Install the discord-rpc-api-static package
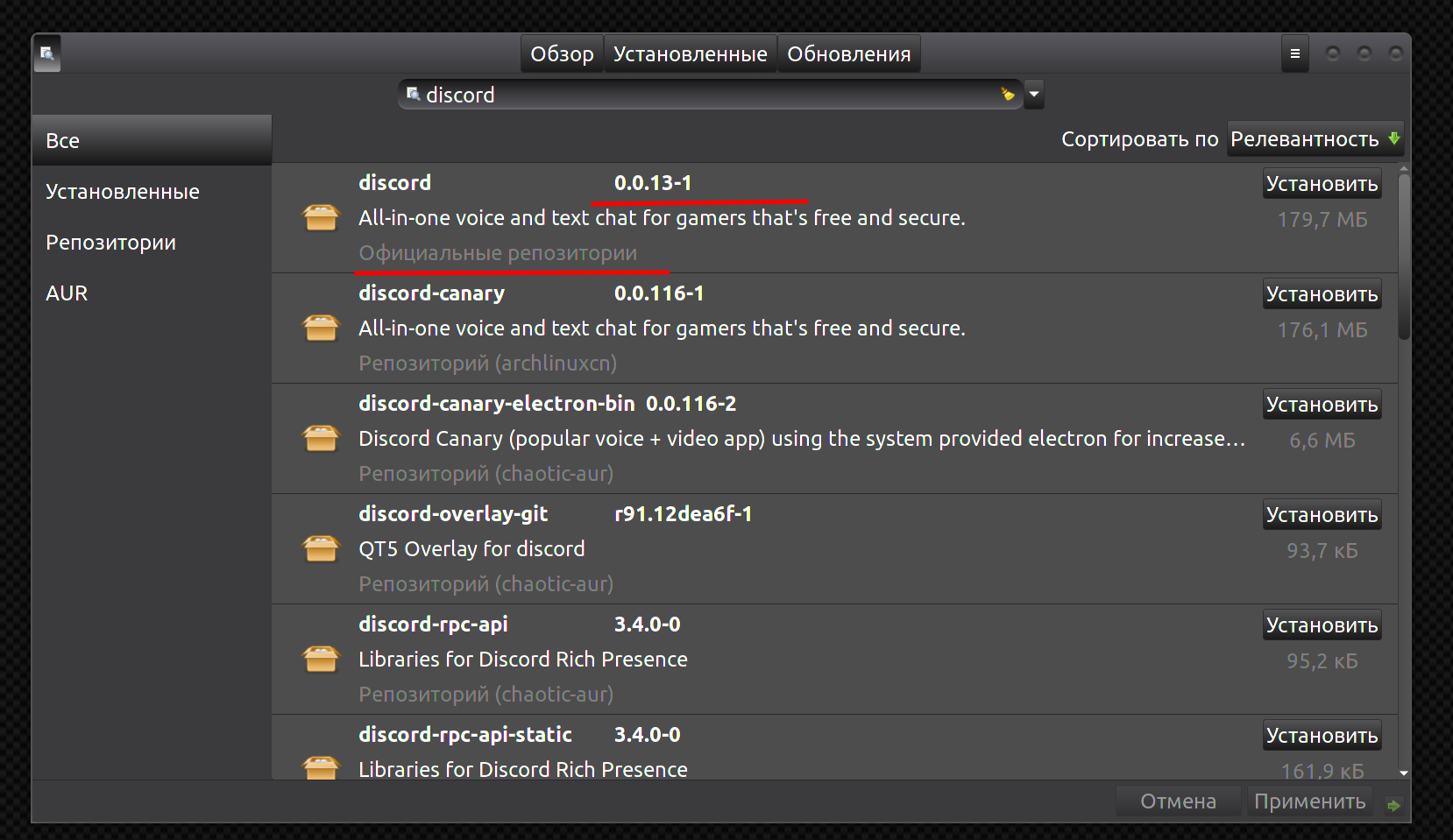This screenshot has width=1453, height=840. [x=1322, y=736]
